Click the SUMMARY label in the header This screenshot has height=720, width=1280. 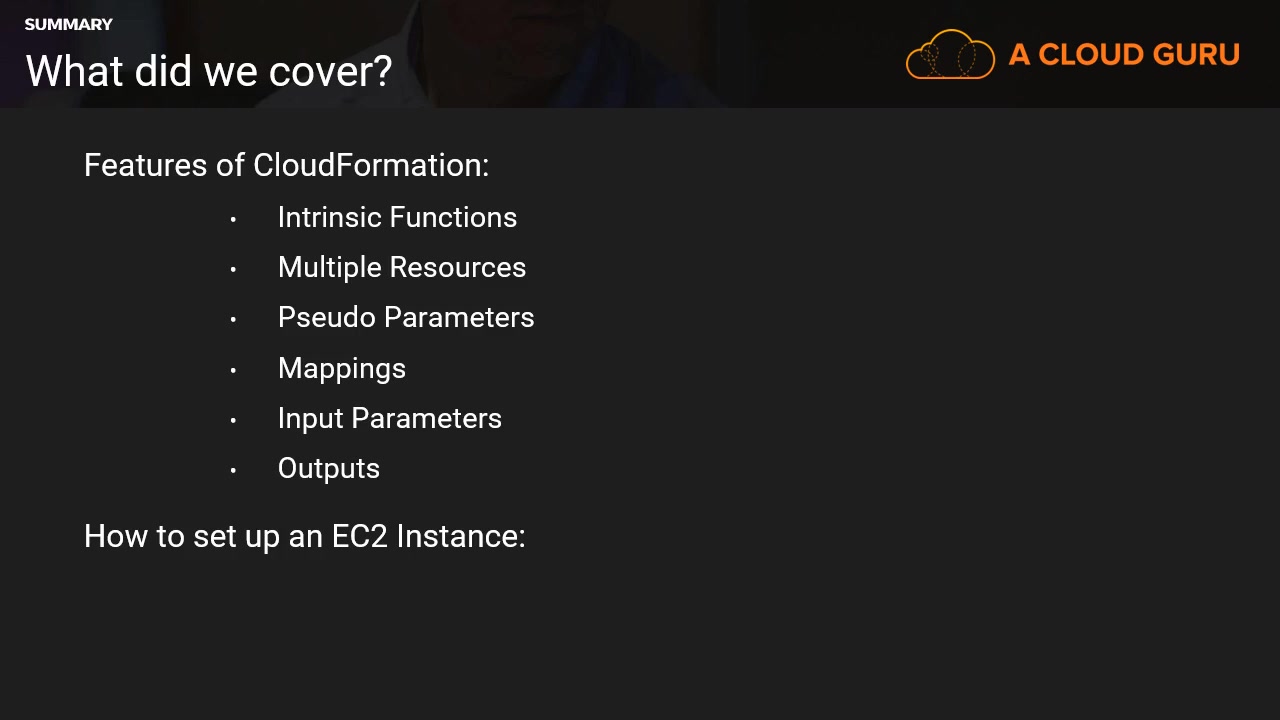click(68, 24)
